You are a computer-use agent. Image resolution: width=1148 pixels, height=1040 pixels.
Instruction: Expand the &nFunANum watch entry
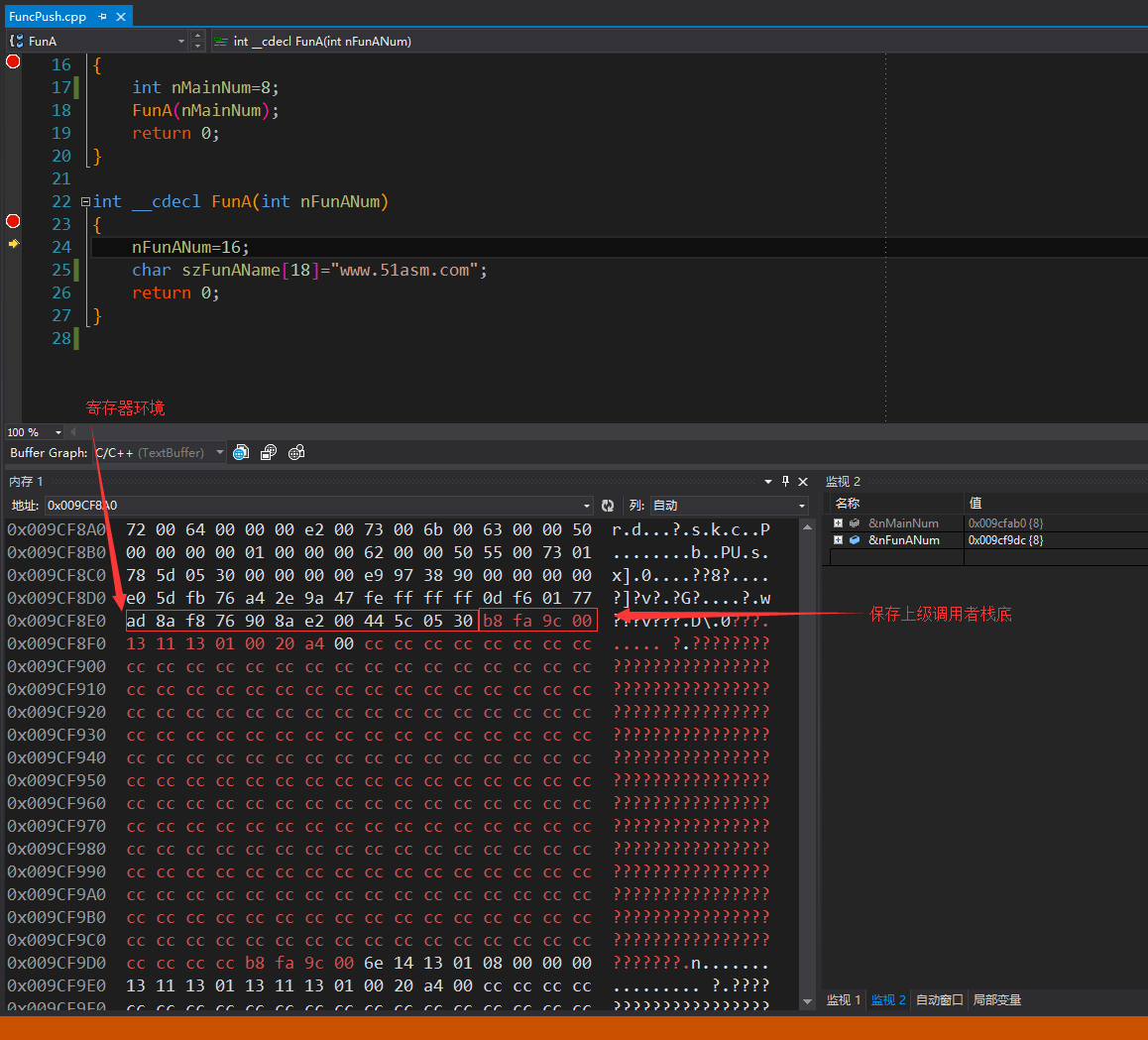(x=838, y=540)
